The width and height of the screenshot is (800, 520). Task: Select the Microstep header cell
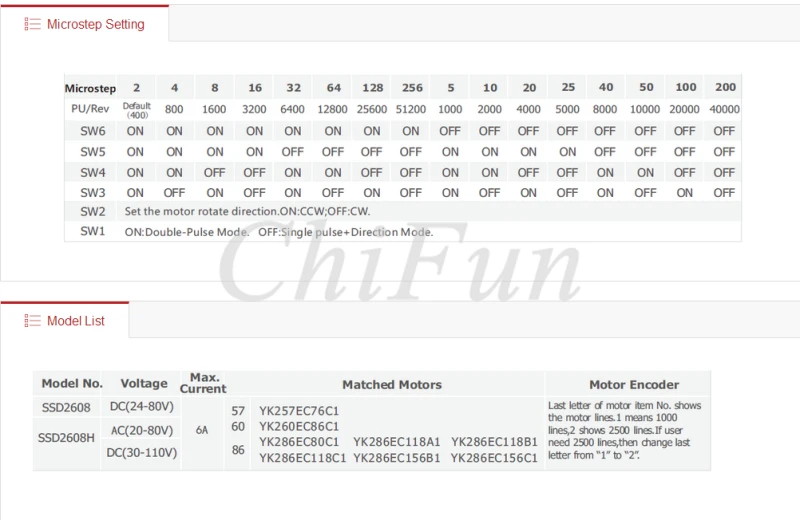[90, 88]
